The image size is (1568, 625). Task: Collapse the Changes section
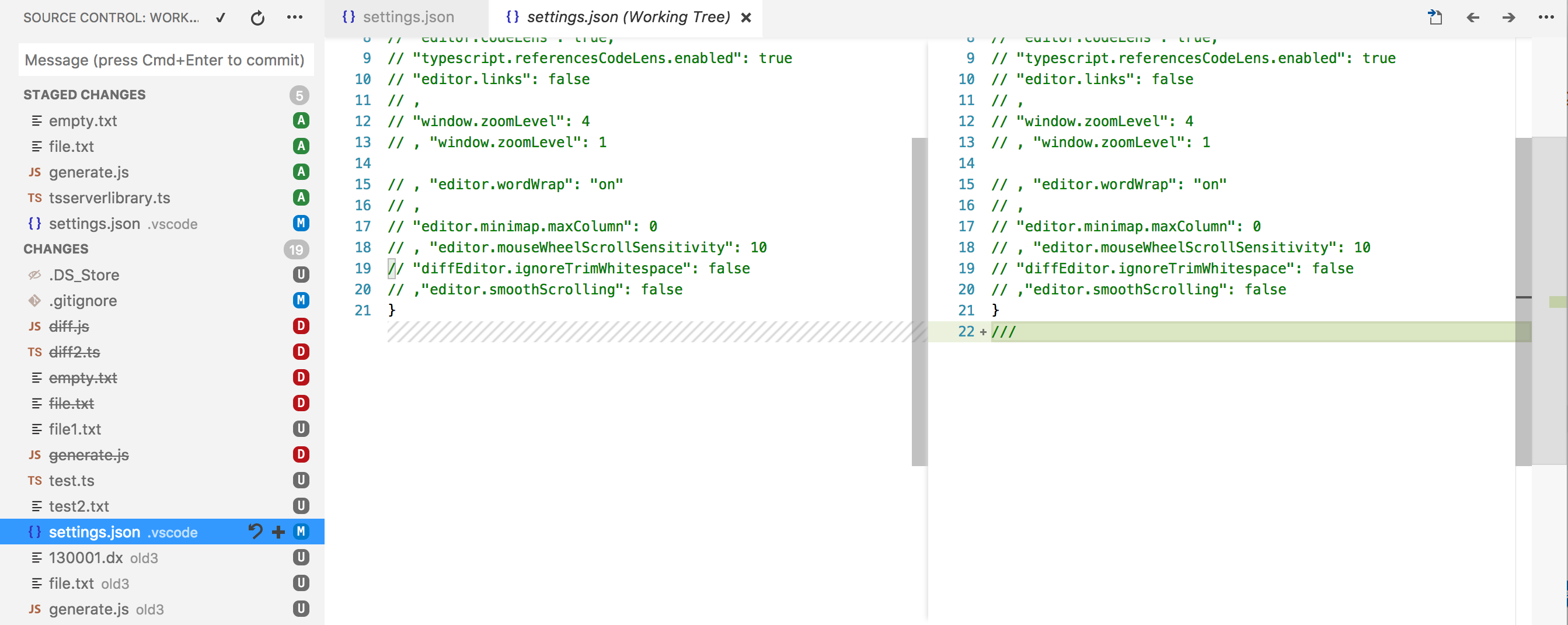pyautogui.click(x=56, y=248)
